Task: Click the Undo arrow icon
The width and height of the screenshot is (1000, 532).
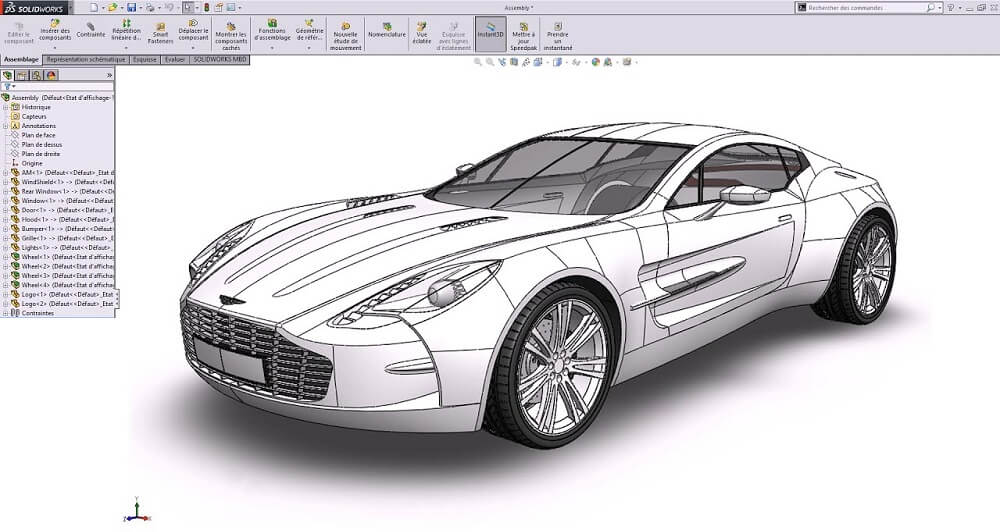Action: (169, 8)
